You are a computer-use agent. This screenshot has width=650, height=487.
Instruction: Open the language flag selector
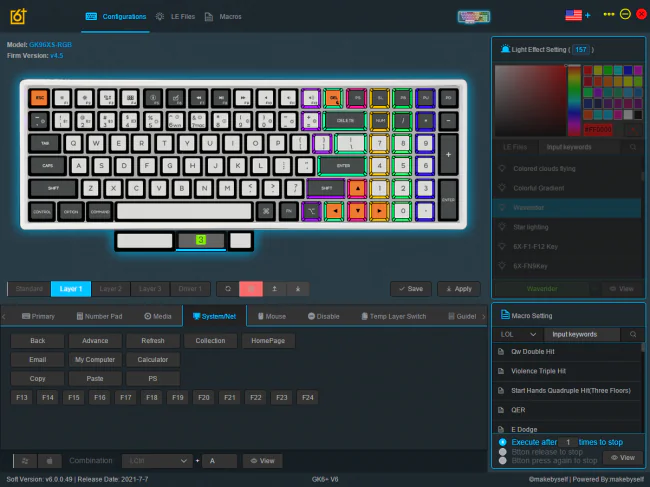pos(573,15)
